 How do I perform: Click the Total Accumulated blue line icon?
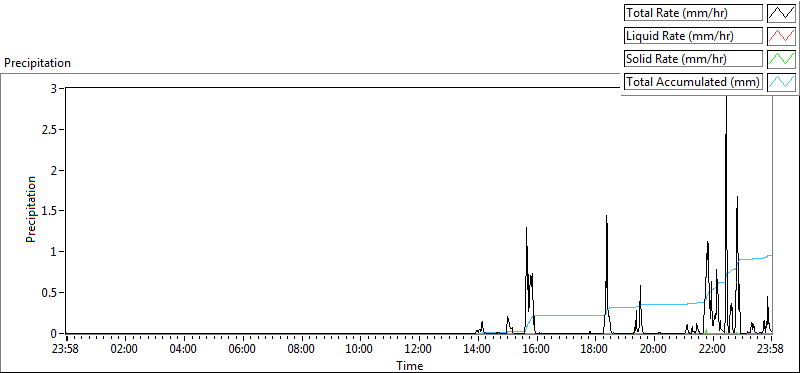781,82
